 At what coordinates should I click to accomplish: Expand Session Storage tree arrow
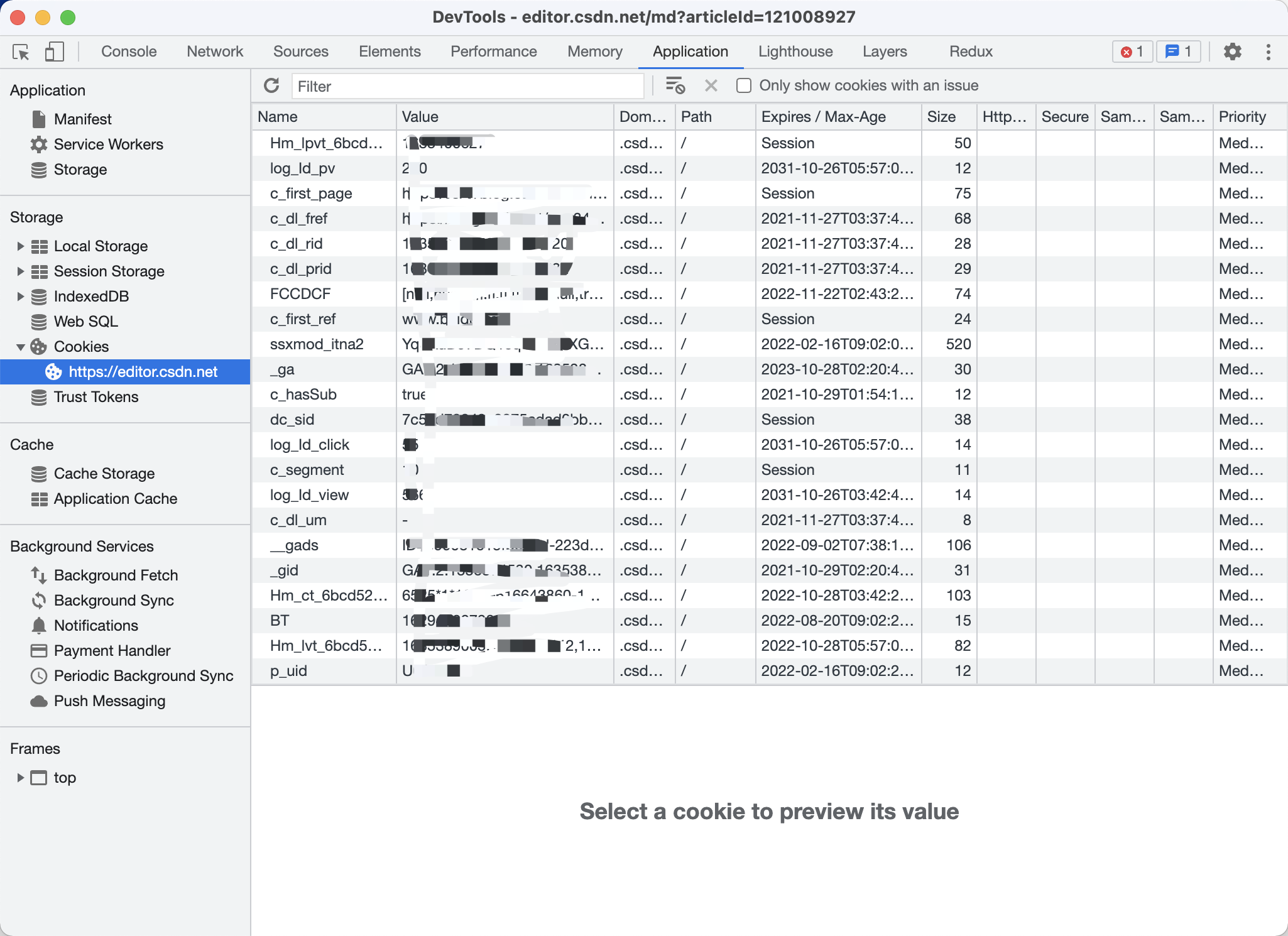[20, 271]
